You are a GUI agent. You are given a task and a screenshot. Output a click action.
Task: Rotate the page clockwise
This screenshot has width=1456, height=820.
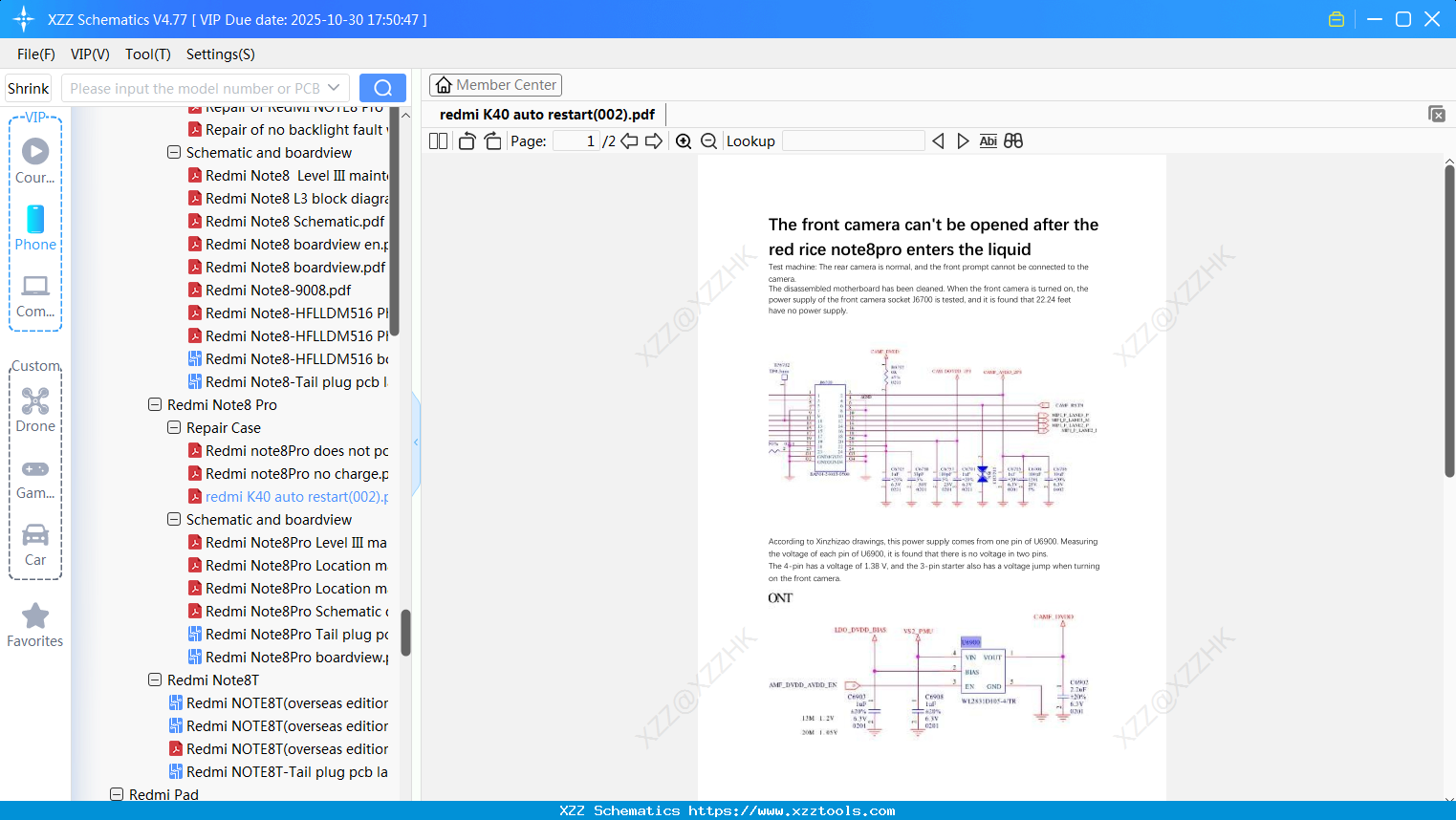point(492,141)
